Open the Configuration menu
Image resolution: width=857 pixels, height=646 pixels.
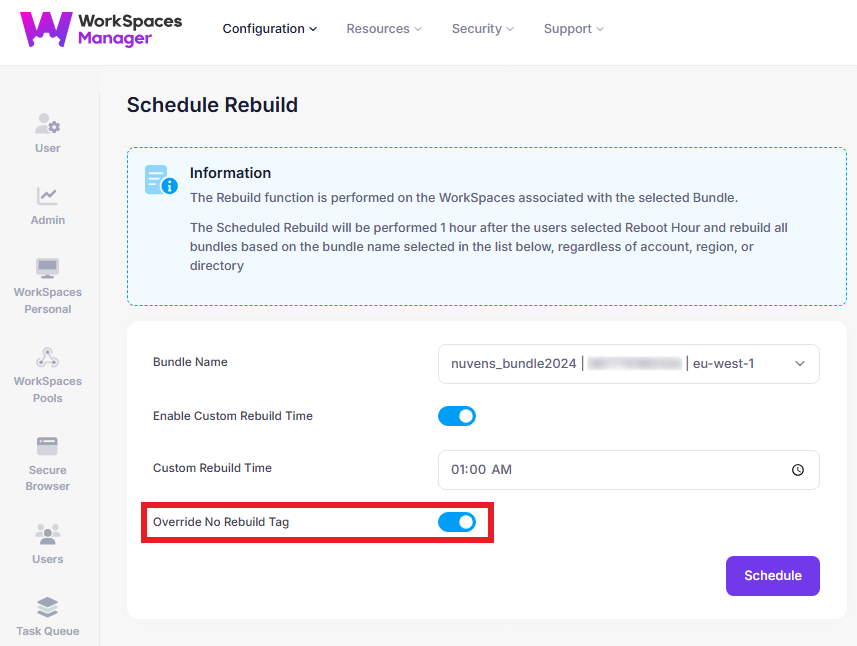click(269, 29)
